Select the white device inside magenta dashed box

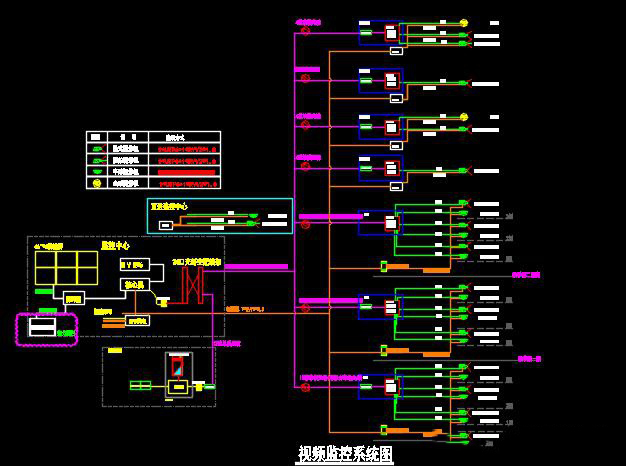(42, 327)
